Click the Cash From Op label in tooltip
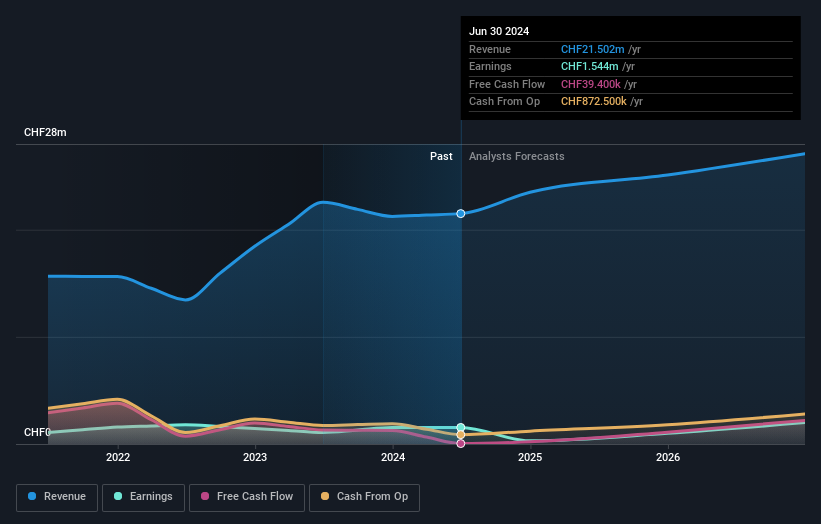This screenshot has height=524, width=821. pos(504,102)
